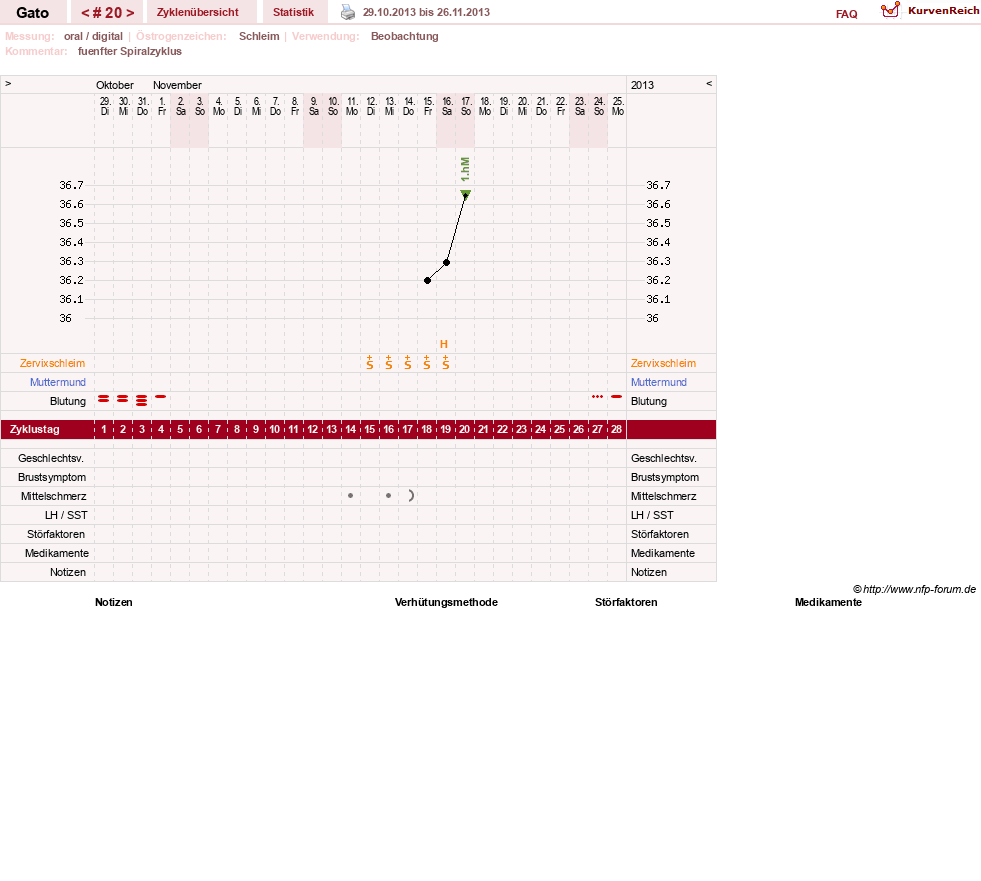Open the Gato profile tab
Screen dimensions: 981x881
click(33, 13)
